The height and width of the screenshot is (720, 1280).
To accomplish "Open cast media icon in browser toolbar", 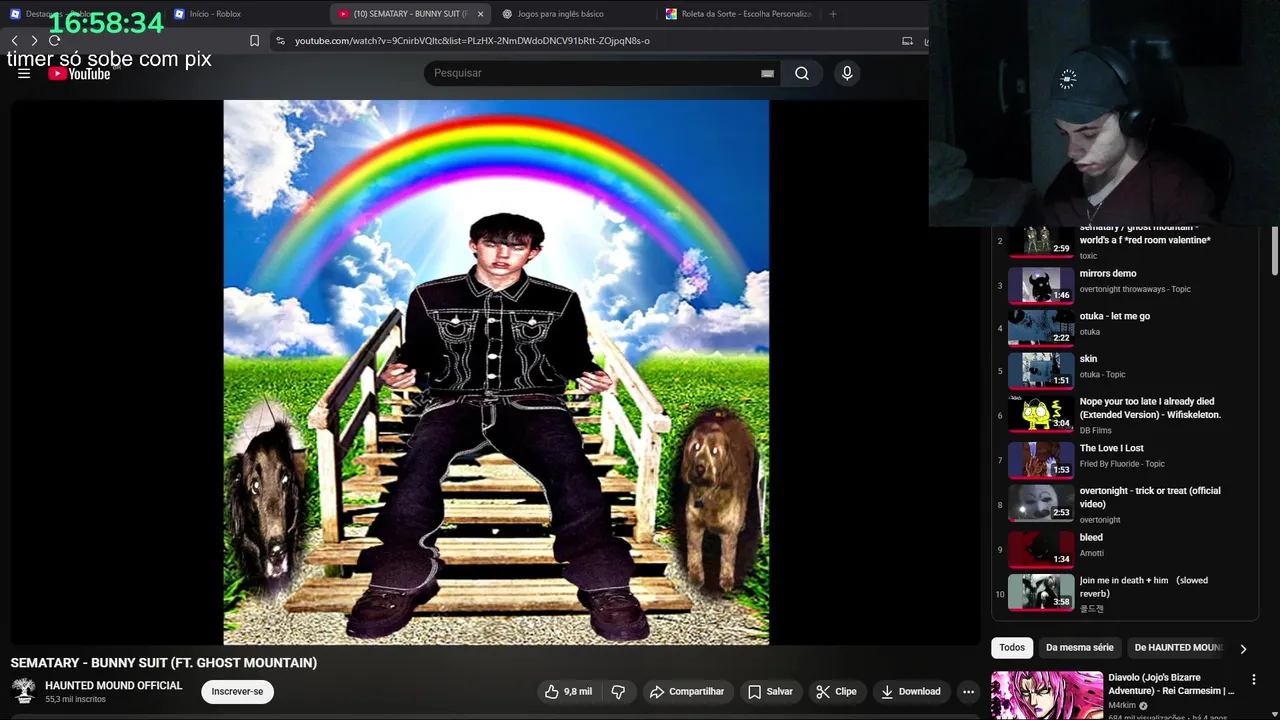I will [x=907, y=41].
